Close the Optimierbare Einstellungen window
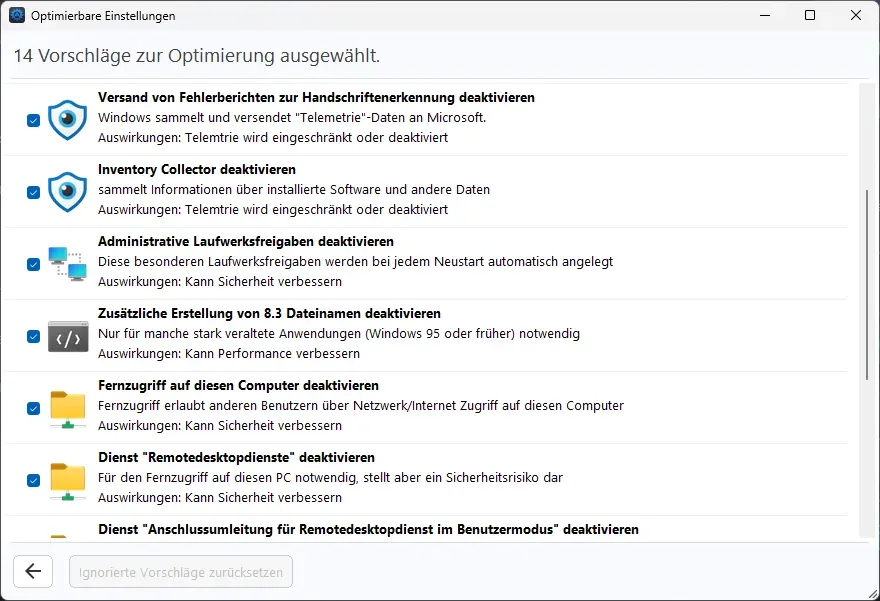The width and height of the screenshot is (880, 601). tap(855, 15)
